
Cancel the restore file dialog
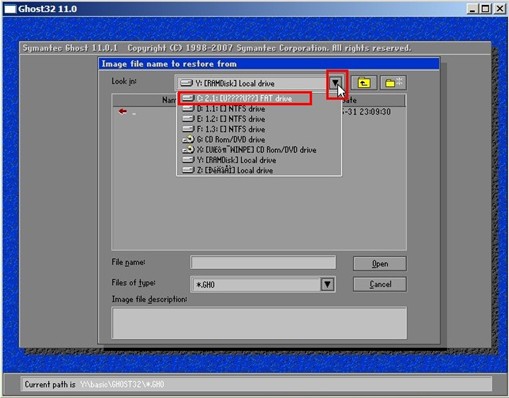(380, 284)
